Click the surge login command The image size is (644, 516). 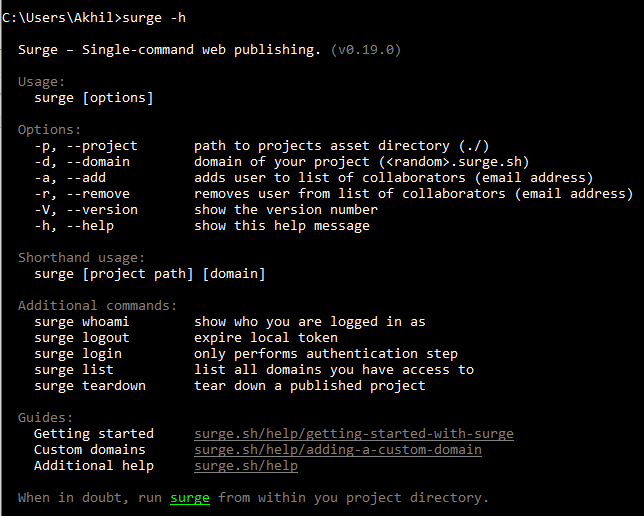click(x=78, y=354)
